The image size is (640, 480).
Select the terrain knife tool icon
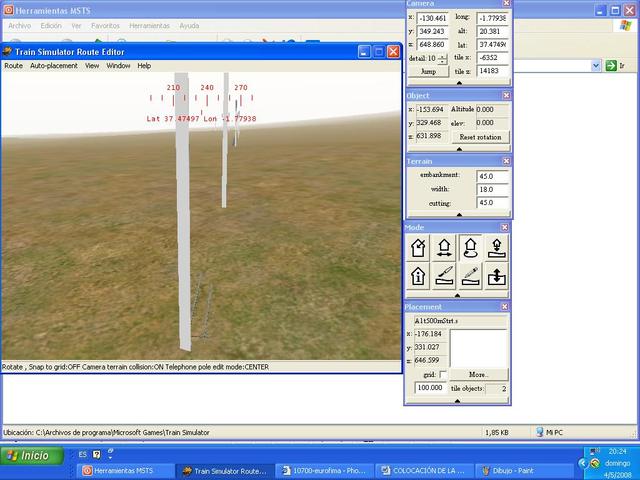pyautogui.click(x=445, y=275)
